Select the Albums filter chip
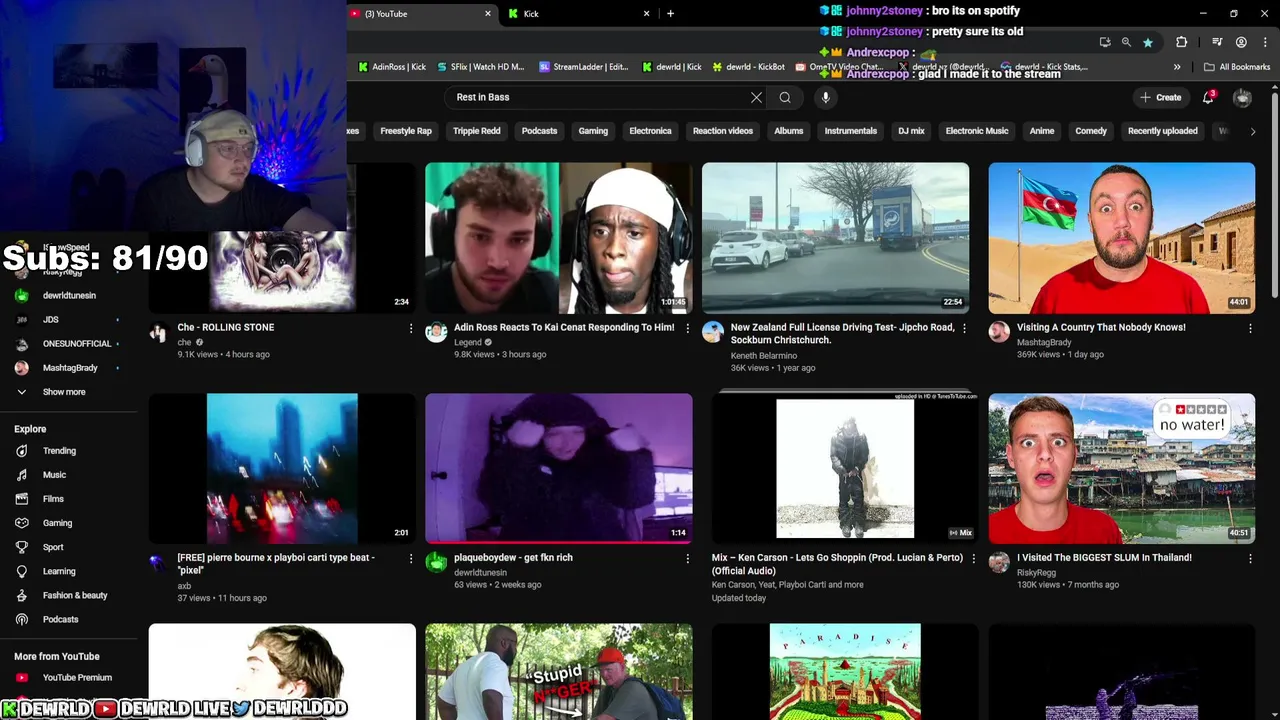 click(x=788, y=131)
